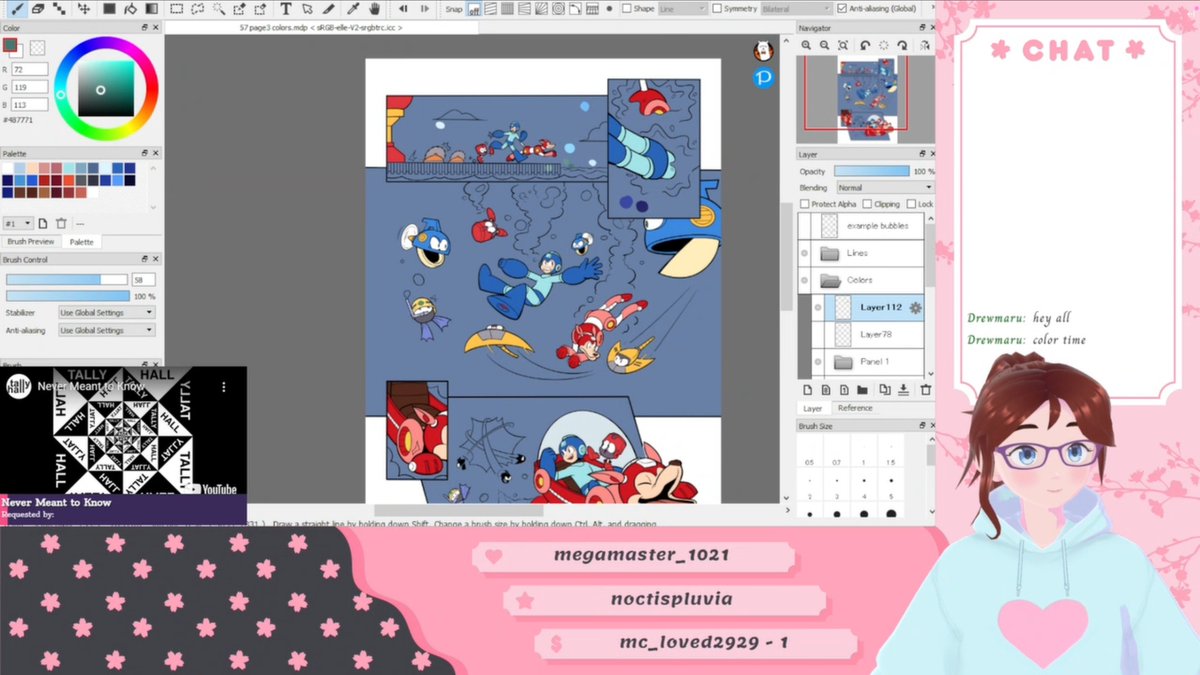
Task: Create a new layer folder
Action: [862, 390]
